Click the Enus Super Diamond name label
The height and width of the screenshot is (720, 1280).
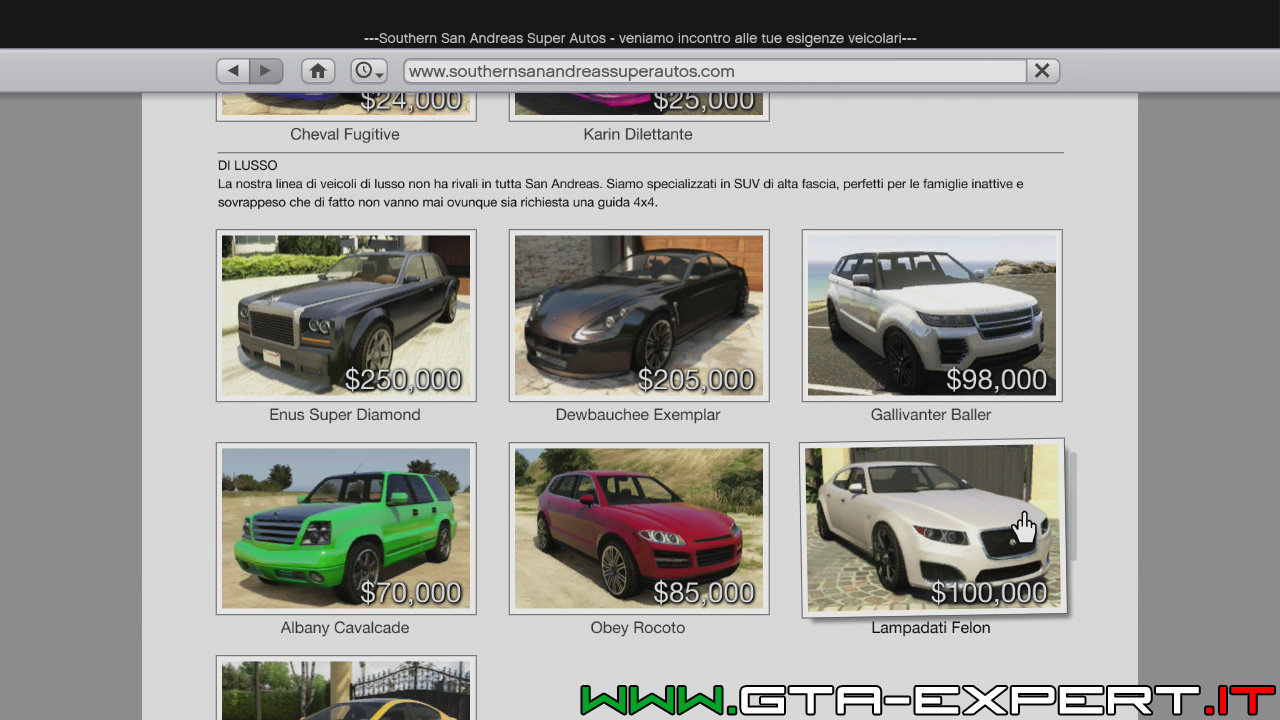tap(345, 414)
